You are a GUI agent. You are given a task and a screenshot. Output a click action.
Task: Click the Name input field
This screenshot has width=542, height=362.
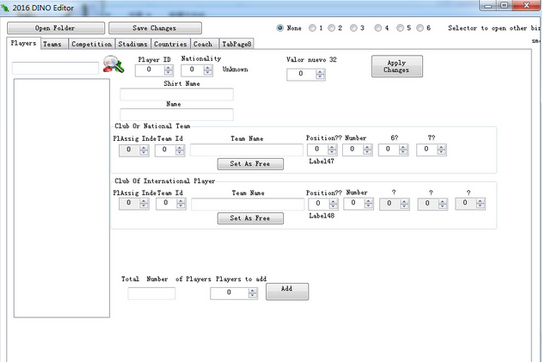pyautogui.click(x=177, y=114)
